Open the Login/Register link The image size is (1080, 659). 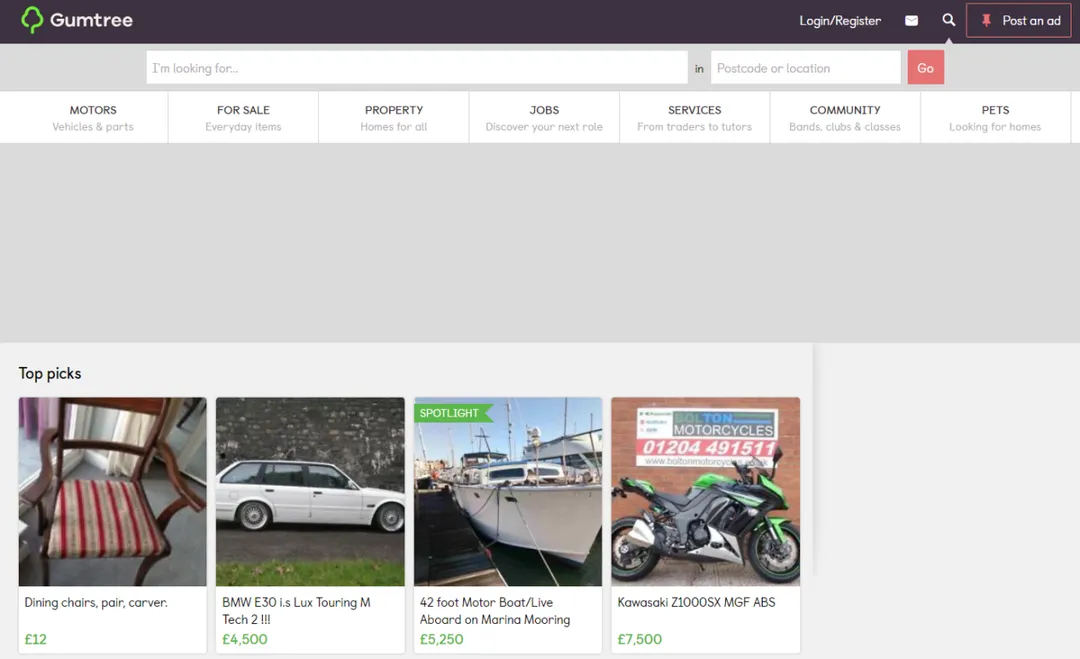tap(840, 21)
